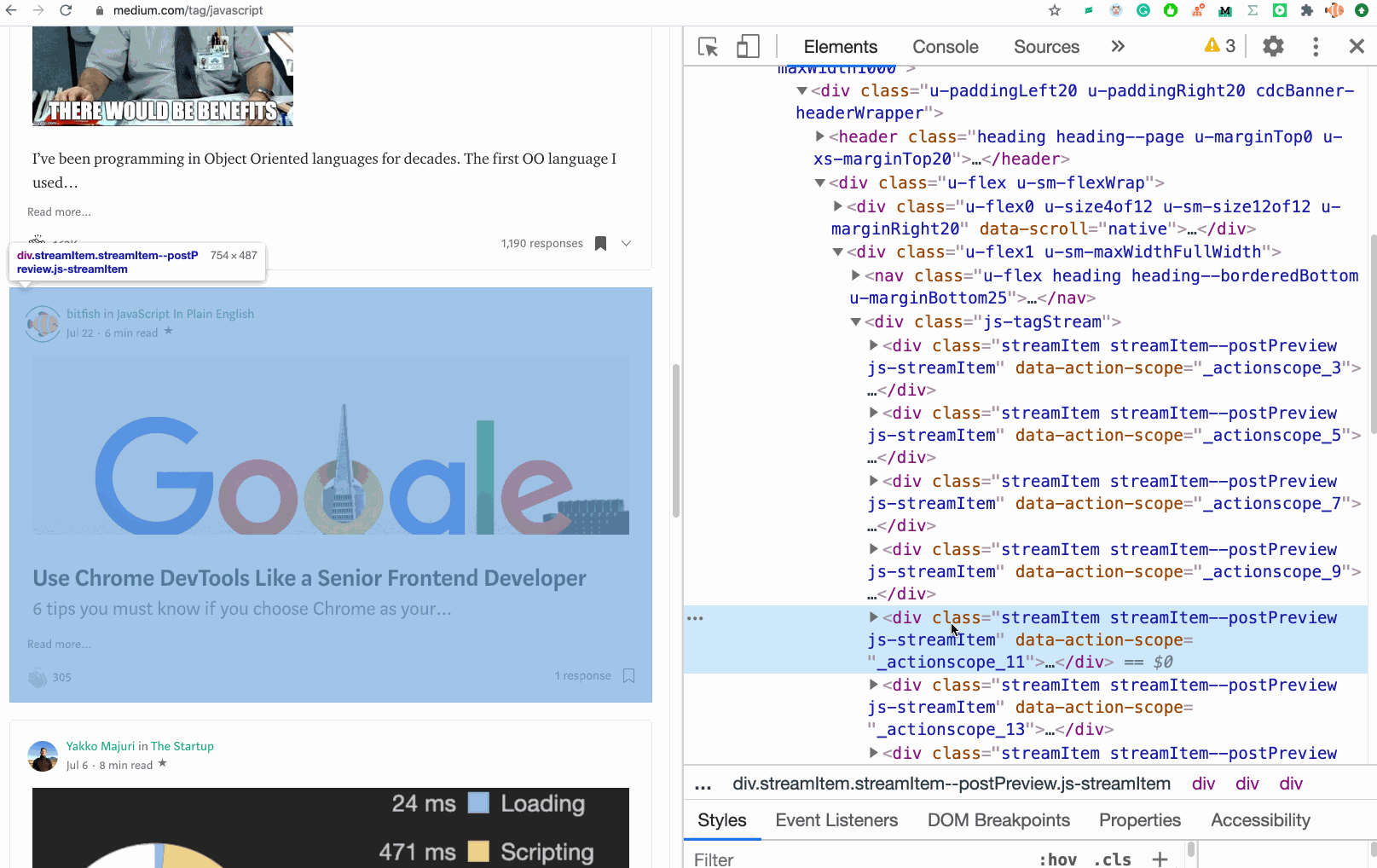
Task: Go back to the previous page
Action: (x=11, y=10)
